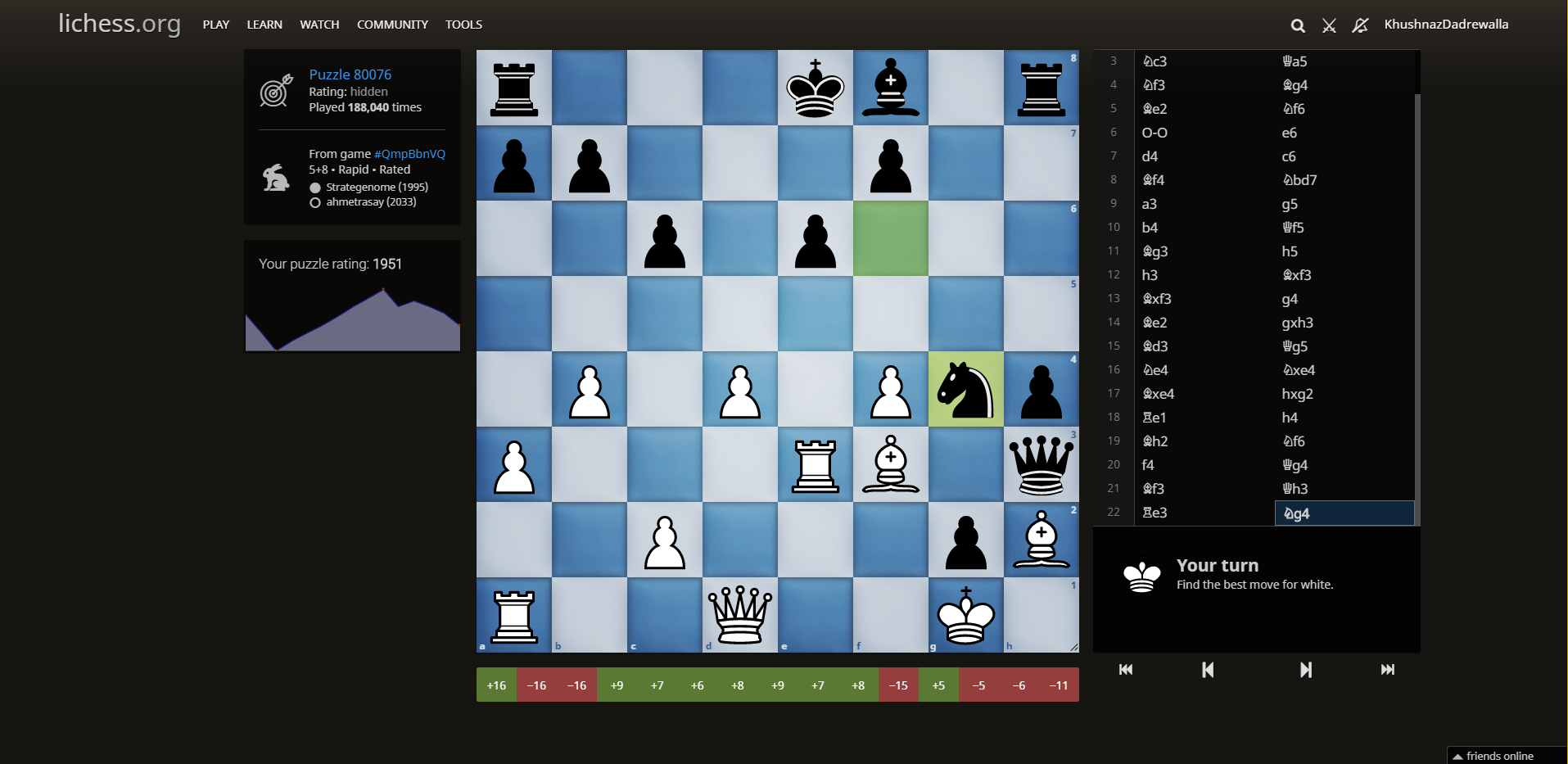1568x764 pixels.
Task: Select the rabbit rapid-speed icon
Action: (x=275, y=176)
